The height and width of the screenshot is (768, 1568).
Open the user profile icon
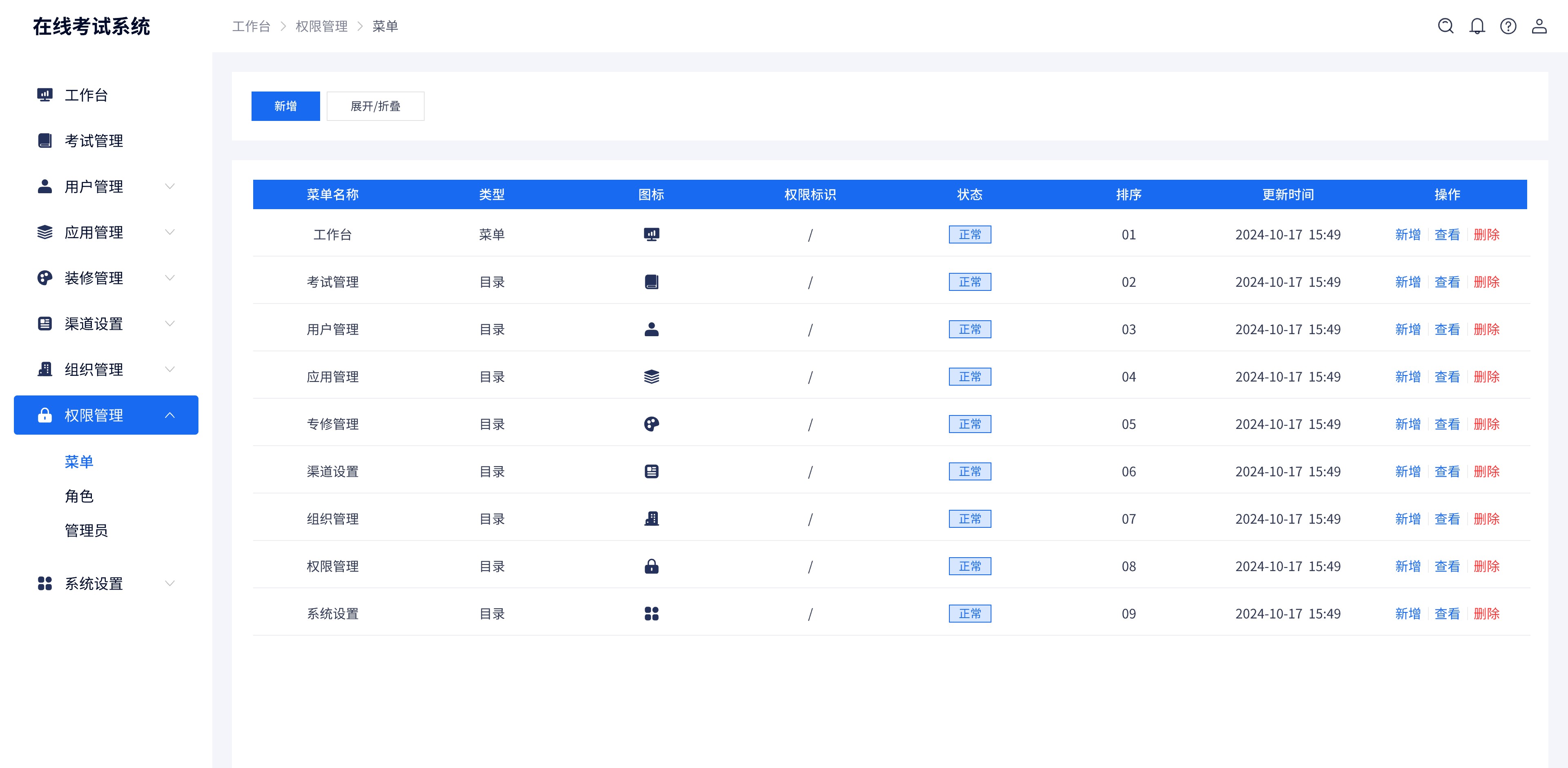click(1539, 26)
